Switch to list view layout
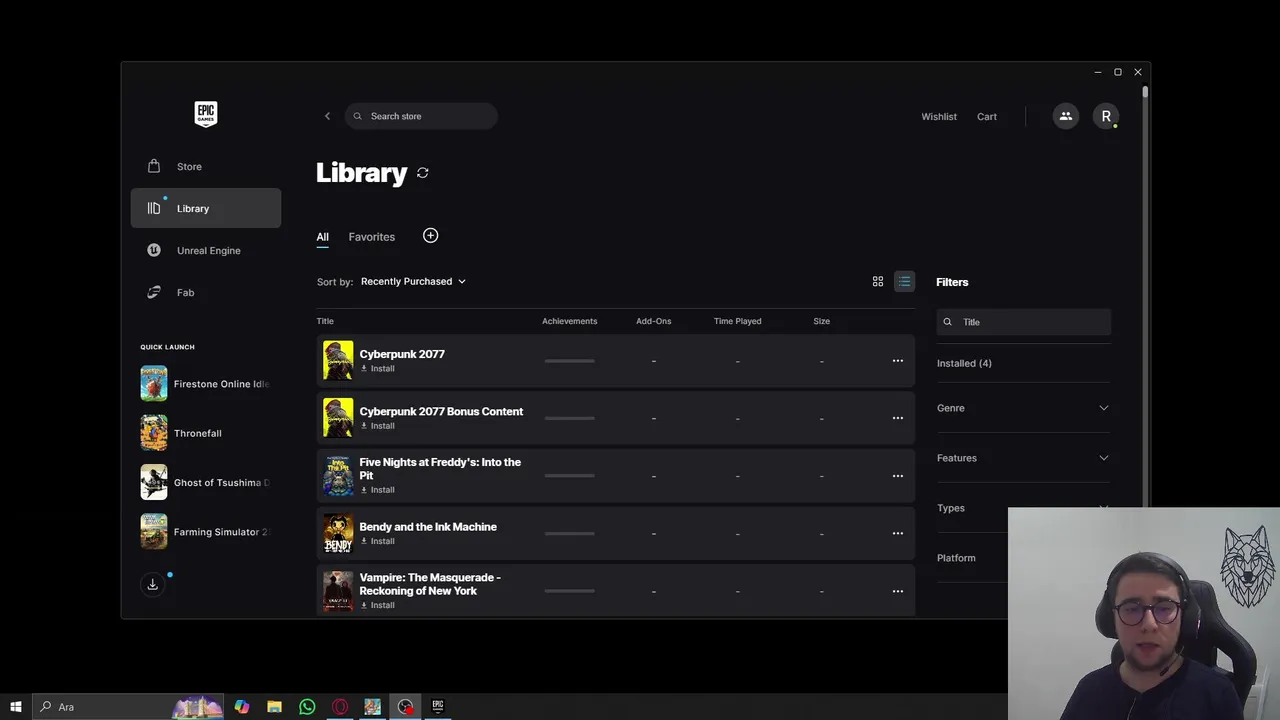The width and height of the screenshot is (1280, 720). pos(904,282)
